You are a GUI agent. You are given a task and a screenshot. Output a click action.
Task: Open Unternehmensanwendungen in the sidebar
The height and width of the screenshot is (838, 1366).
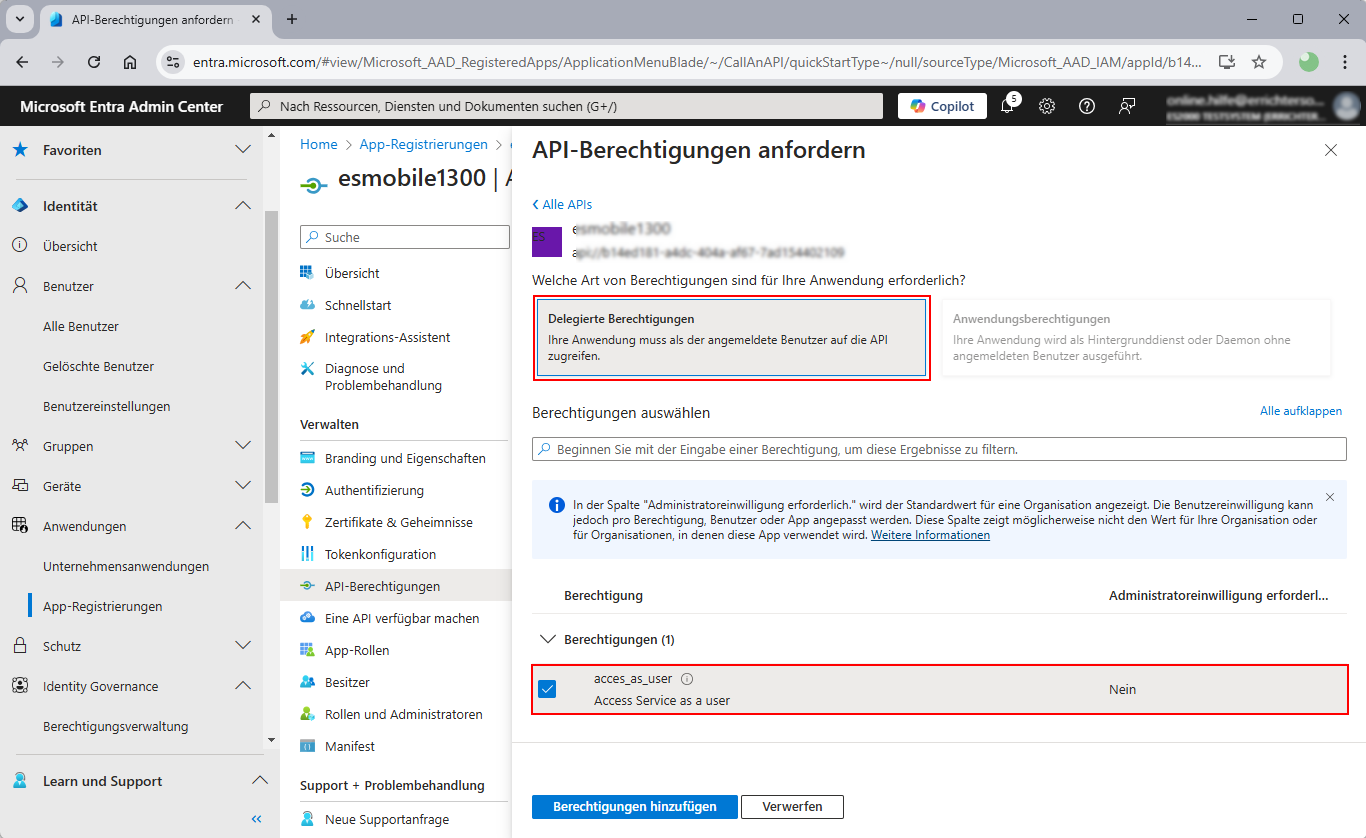(x=126, y=566)
